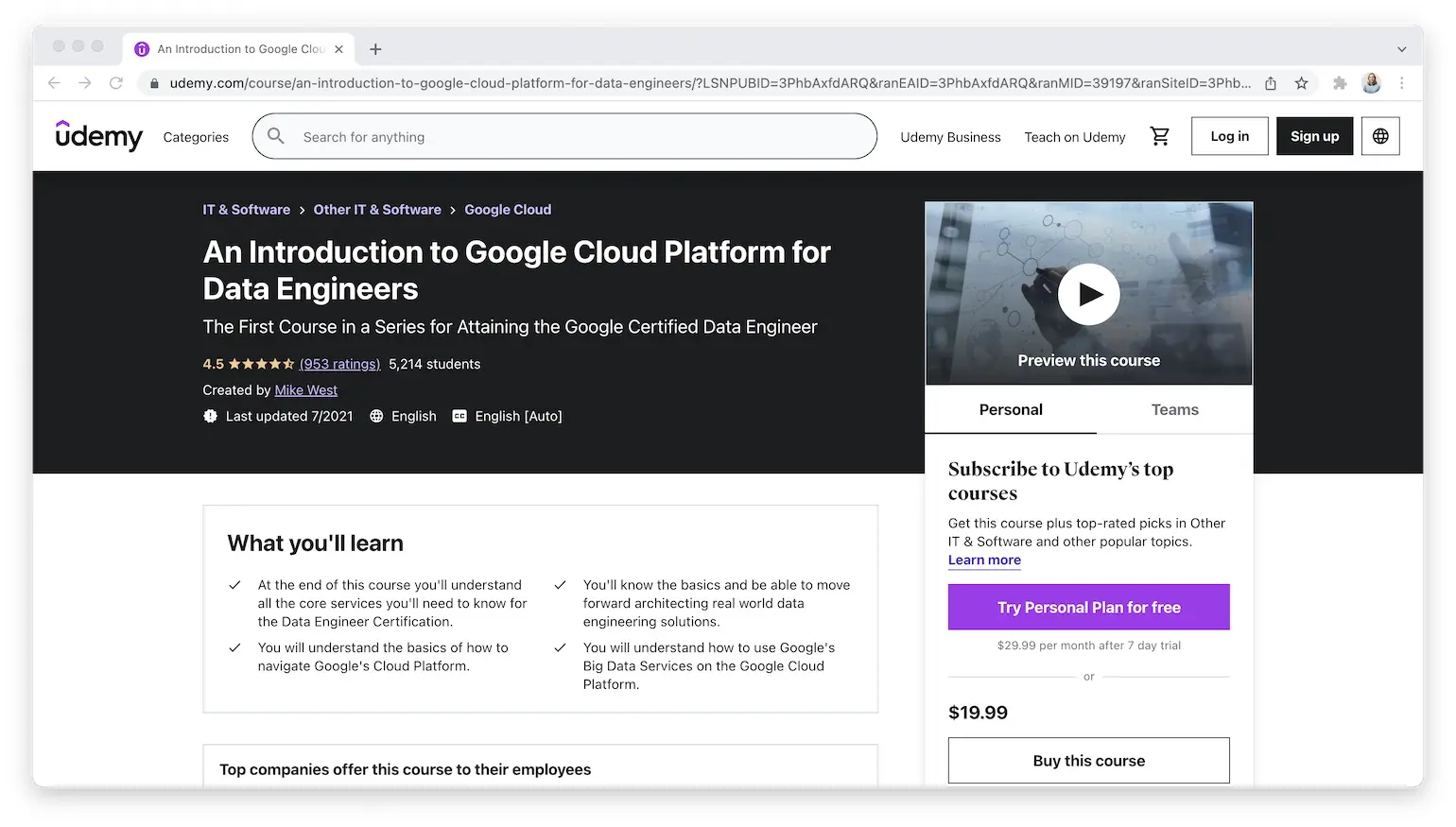Bookmark the page with the star icon
This screenshot has height=827, width=1456.
pyautogui.click(x=1303, y=82)
